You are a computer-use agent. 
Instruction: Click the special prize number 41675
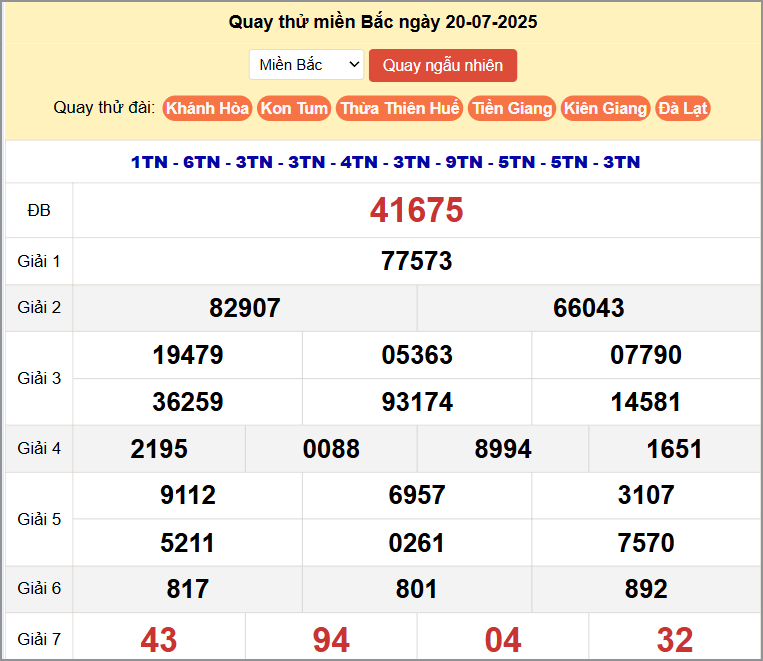pos(417,210)
